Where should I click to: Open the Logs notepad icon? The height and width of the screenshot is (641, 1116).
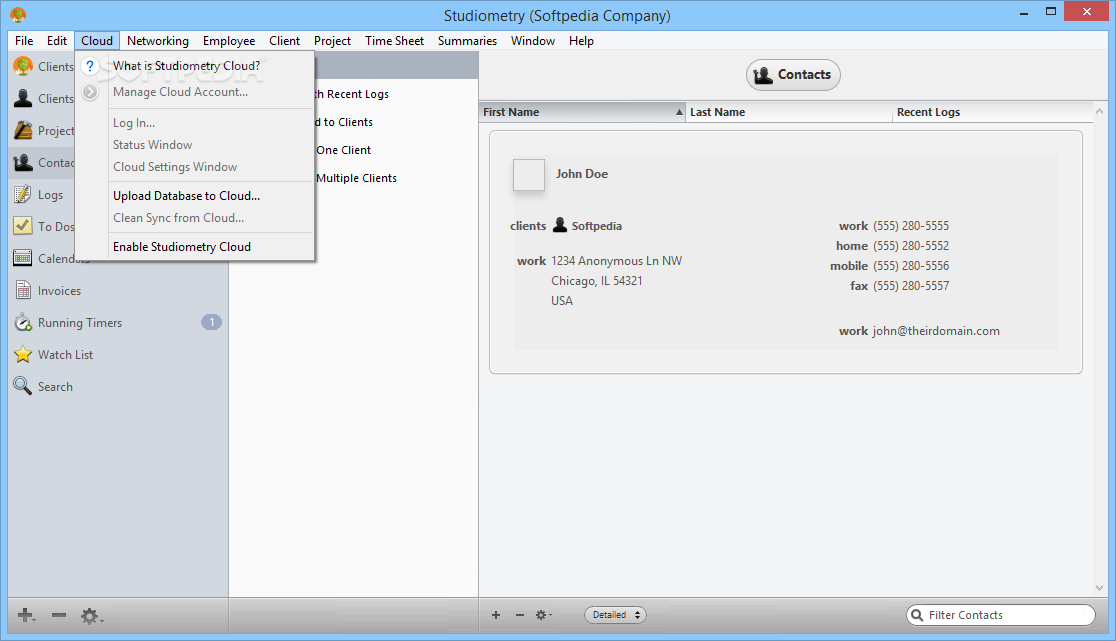23,194
